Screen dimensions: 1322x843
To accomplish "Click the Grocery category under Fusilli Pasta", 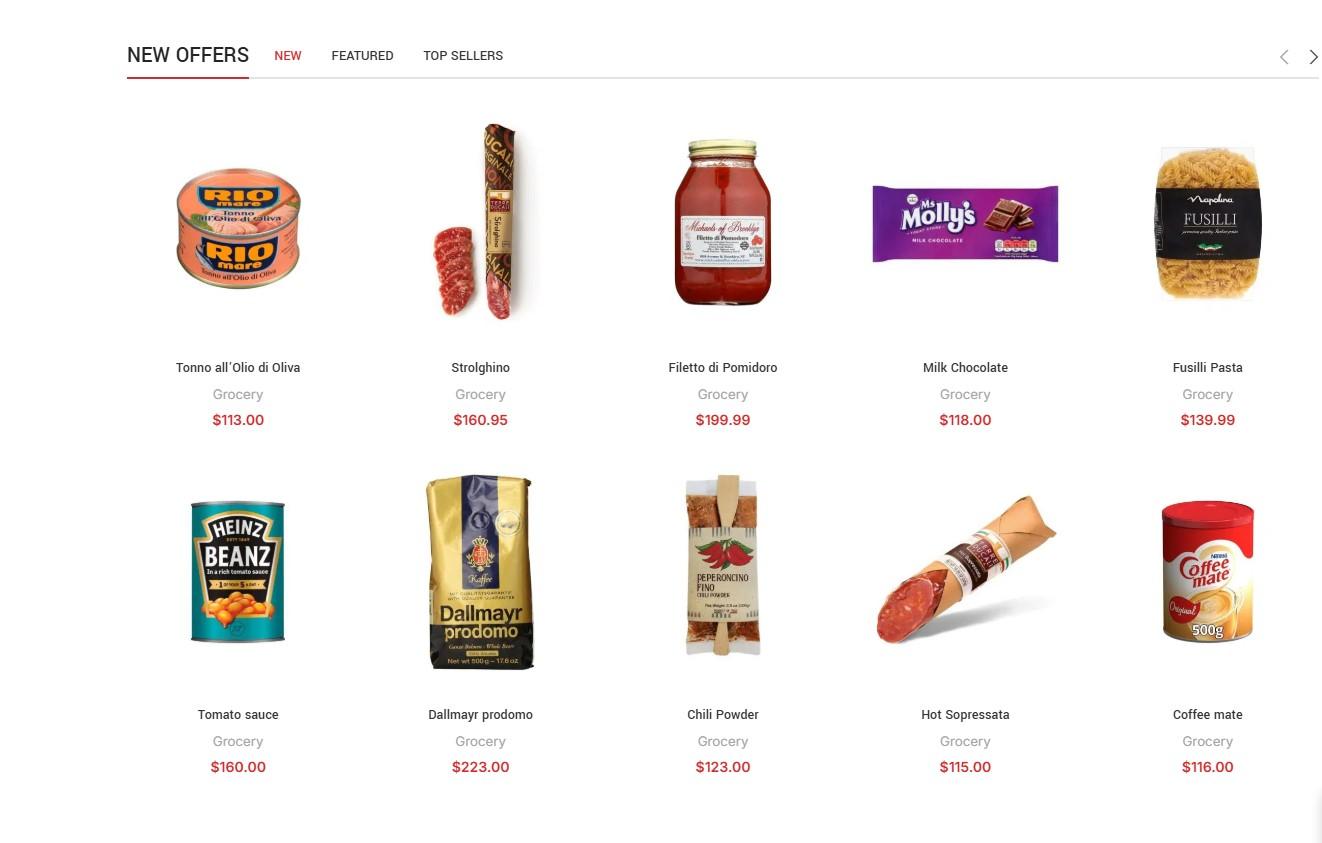I will pos(1207,395).
